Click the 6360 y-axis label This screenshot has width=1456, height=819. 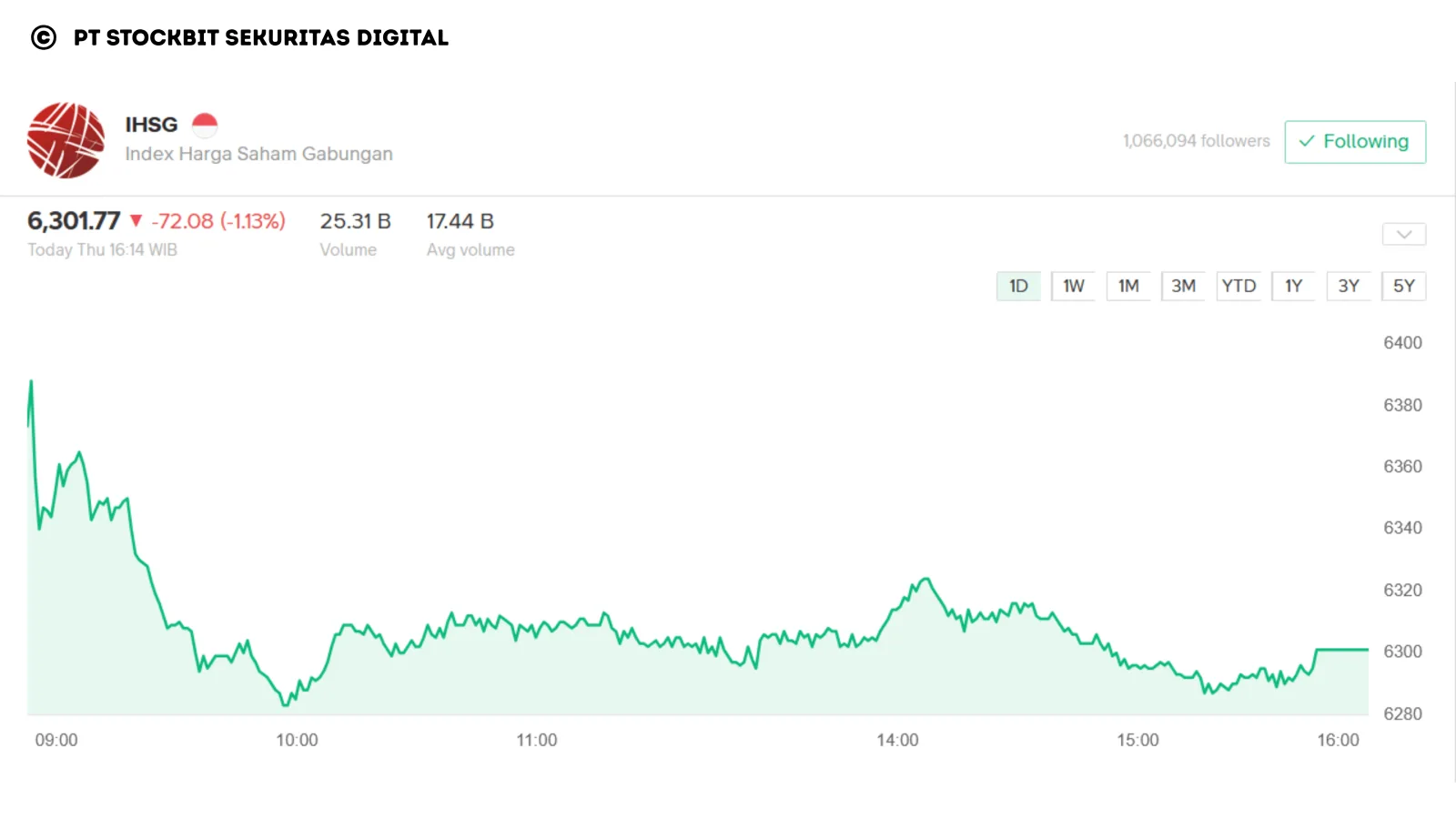pyautogui.click(x=1402, y=467)
